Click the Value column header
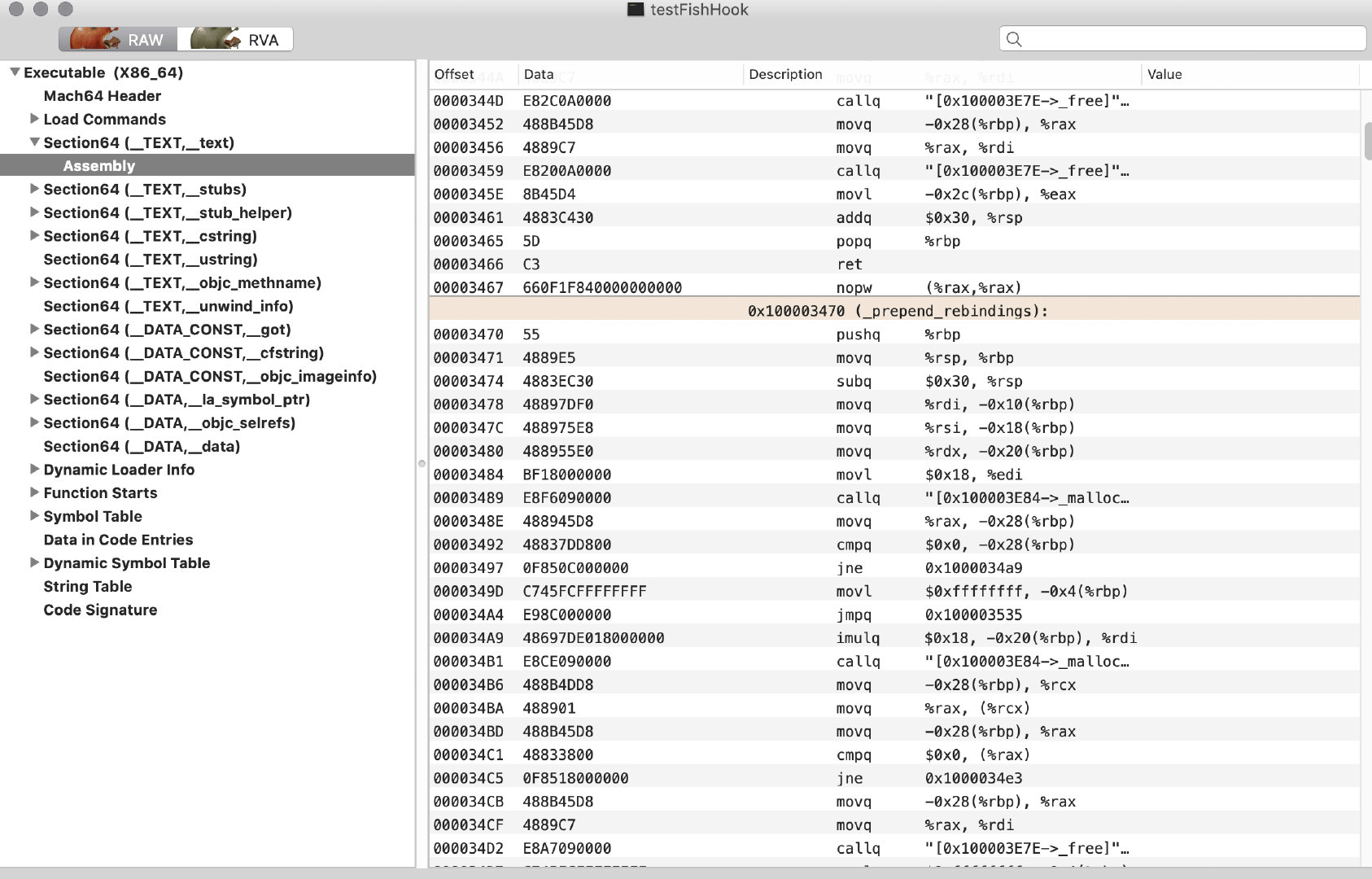The height and width of the screenshot is (879, 1372). point(1250,74)
